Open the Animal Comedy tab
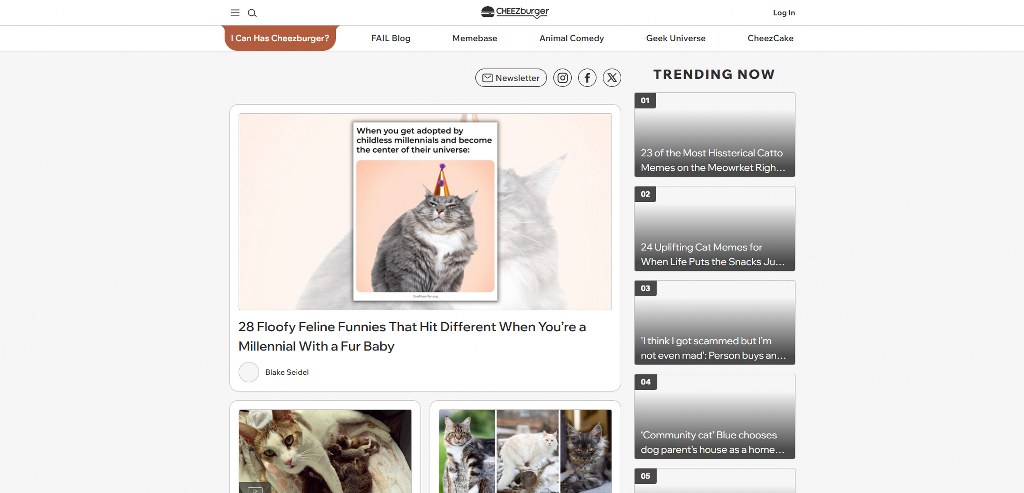 571,38
